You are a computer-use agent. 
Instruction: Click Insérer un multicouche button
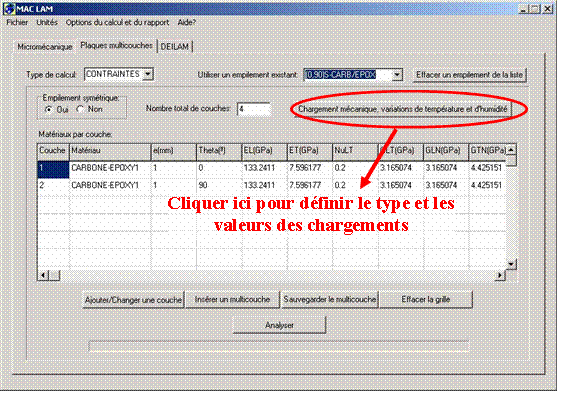[x=232, y=300]
